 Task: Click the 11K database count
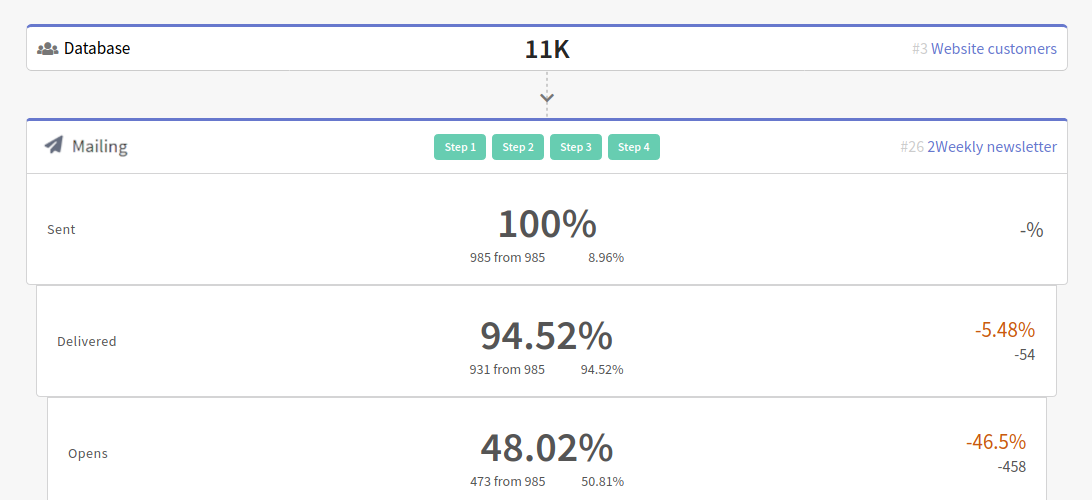[x=547, y=49]
